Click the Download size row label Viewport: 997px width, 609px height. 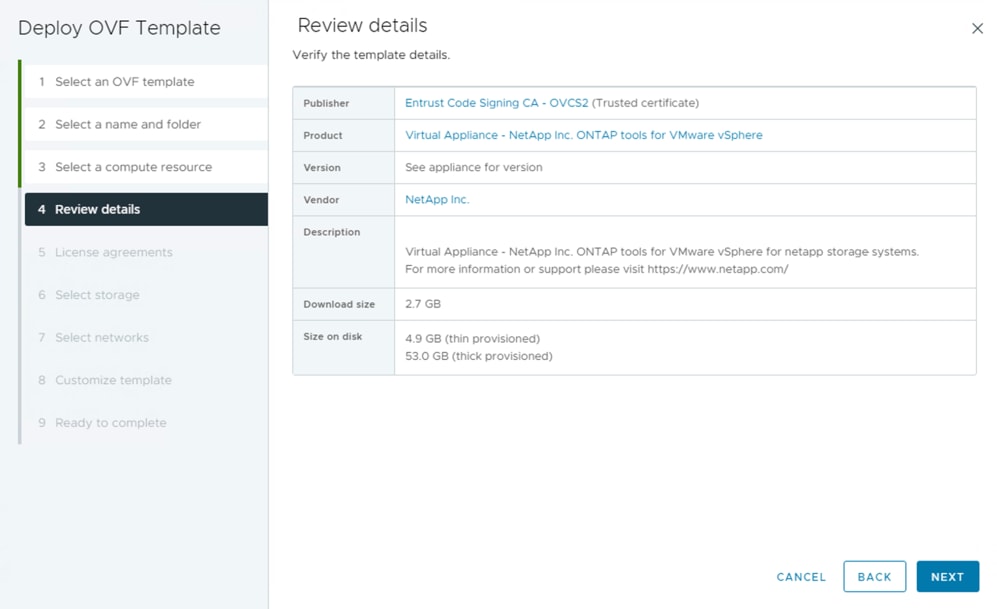(339, 304)
